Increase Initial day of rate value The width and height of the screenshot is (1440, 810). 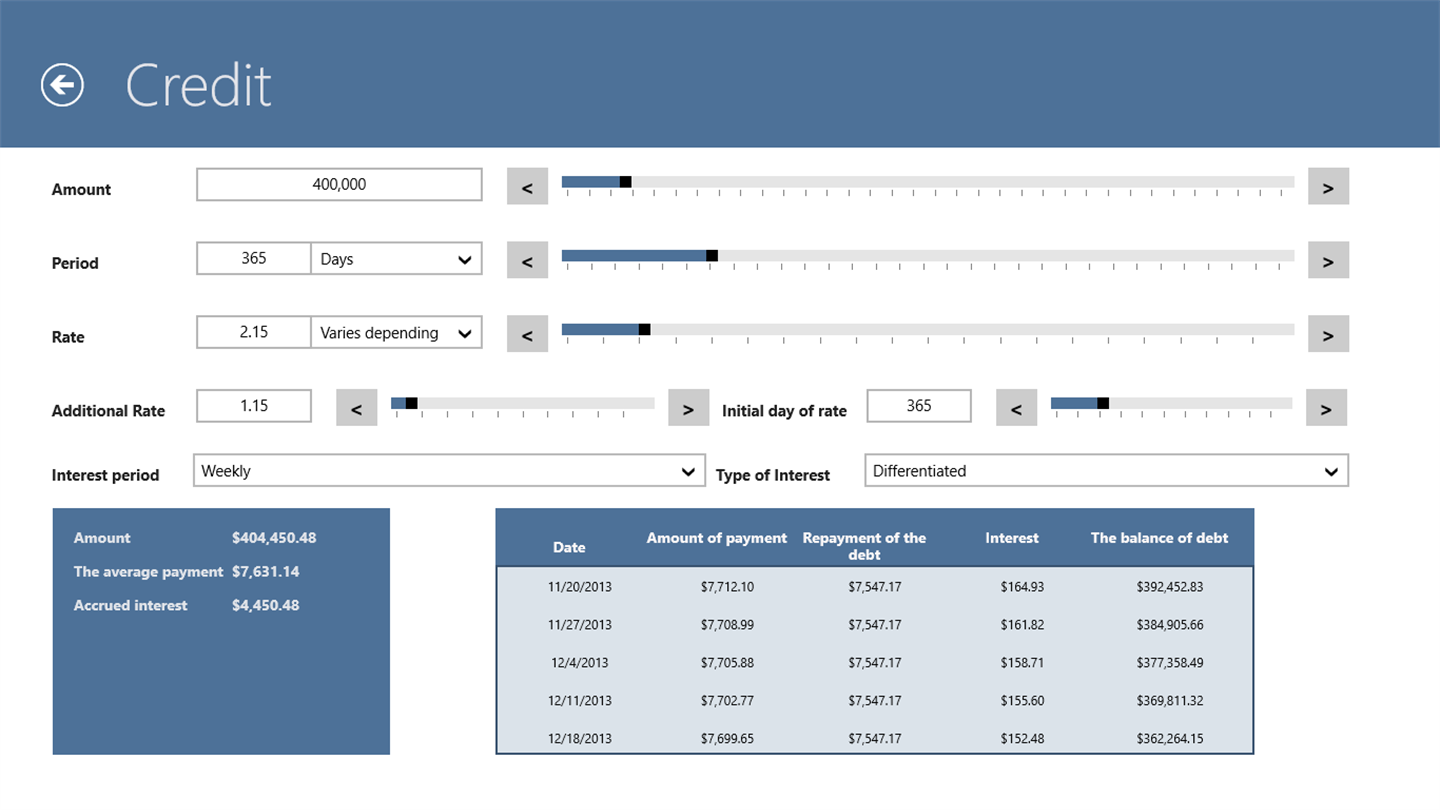(x=1326, y=408)
